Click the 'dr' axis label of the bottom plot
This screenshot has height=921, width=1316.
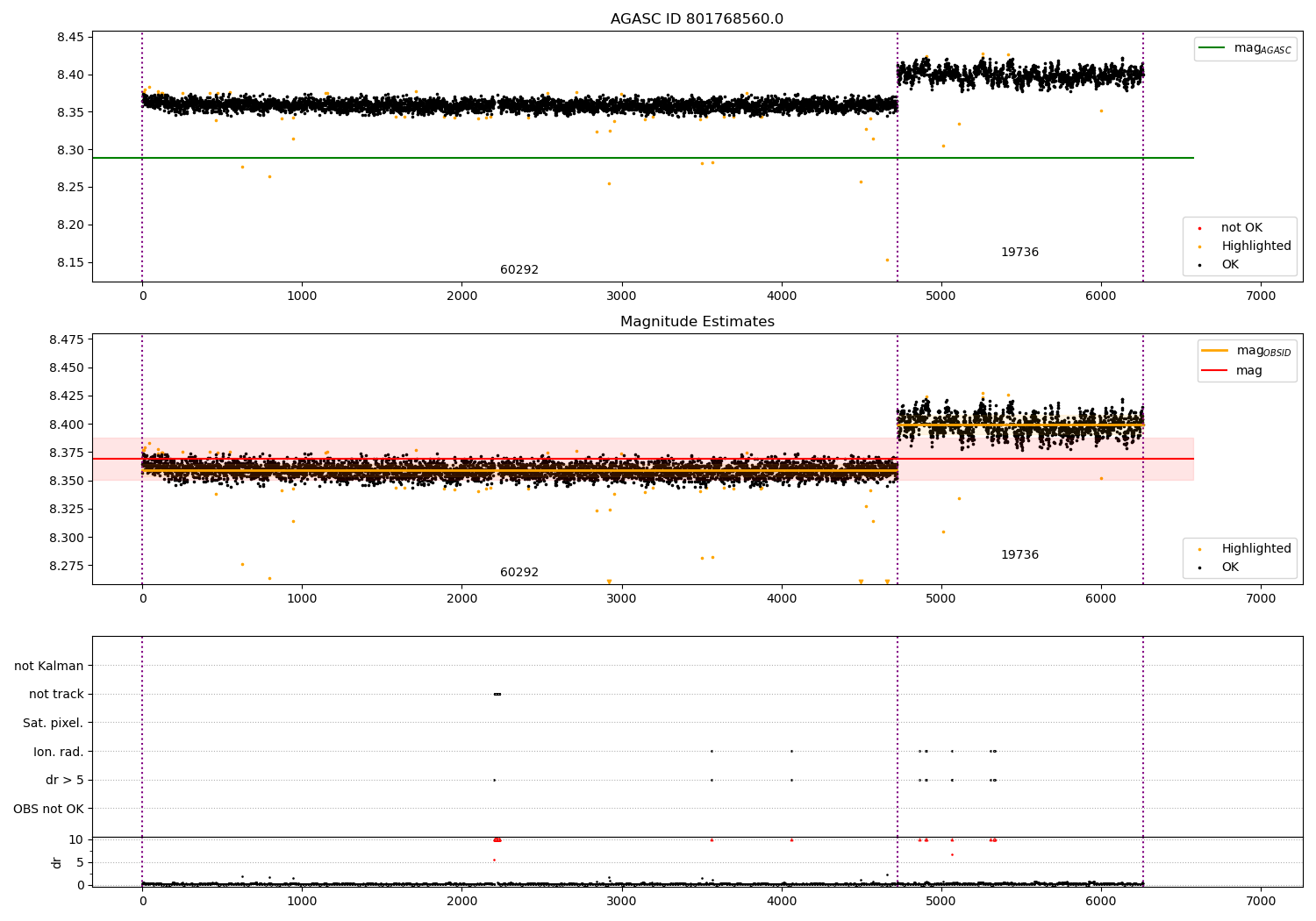coord(57,862)
